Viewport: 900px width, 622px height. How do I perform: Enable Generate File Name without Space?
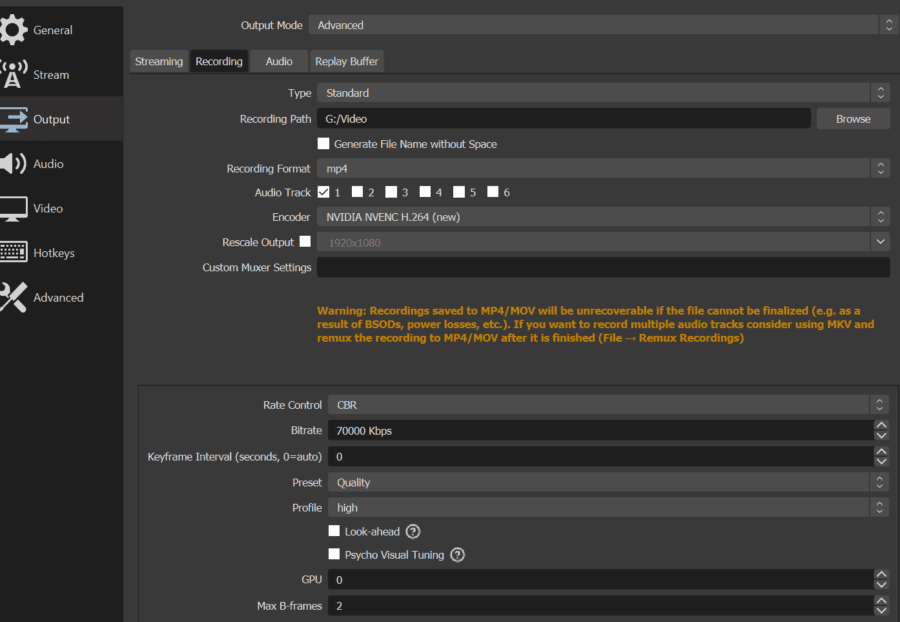pyautogui.click(x=324, y=143)
